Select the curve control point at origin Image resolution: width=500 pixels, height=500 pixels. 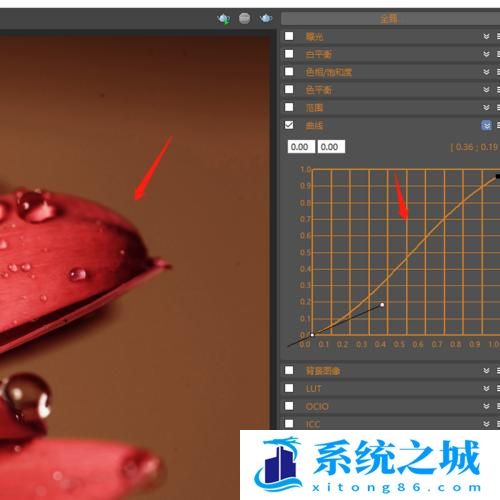click(x=312, y=335)
